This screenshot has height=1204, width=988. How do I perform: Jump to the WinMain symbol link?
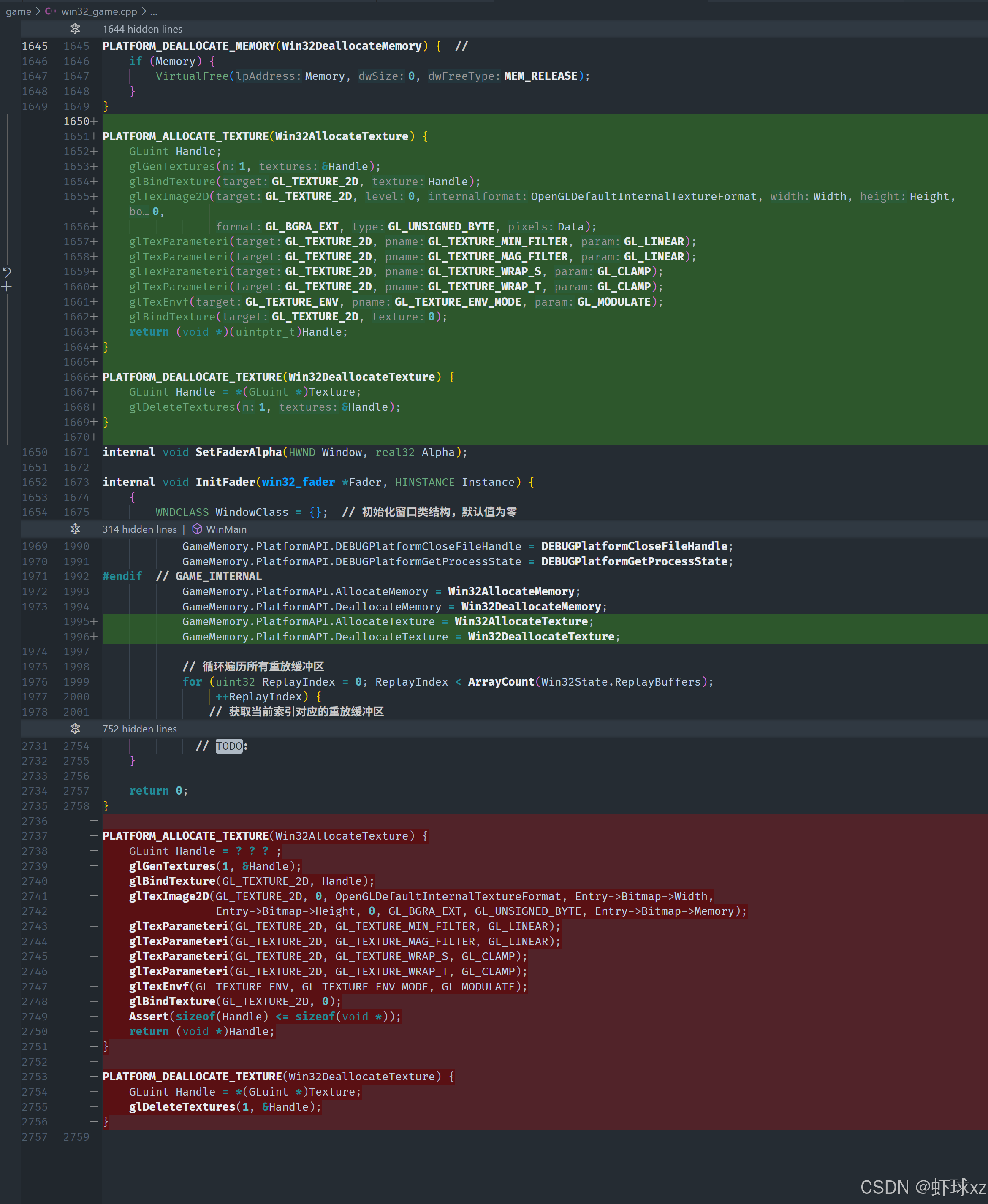(x=226, y=529)
